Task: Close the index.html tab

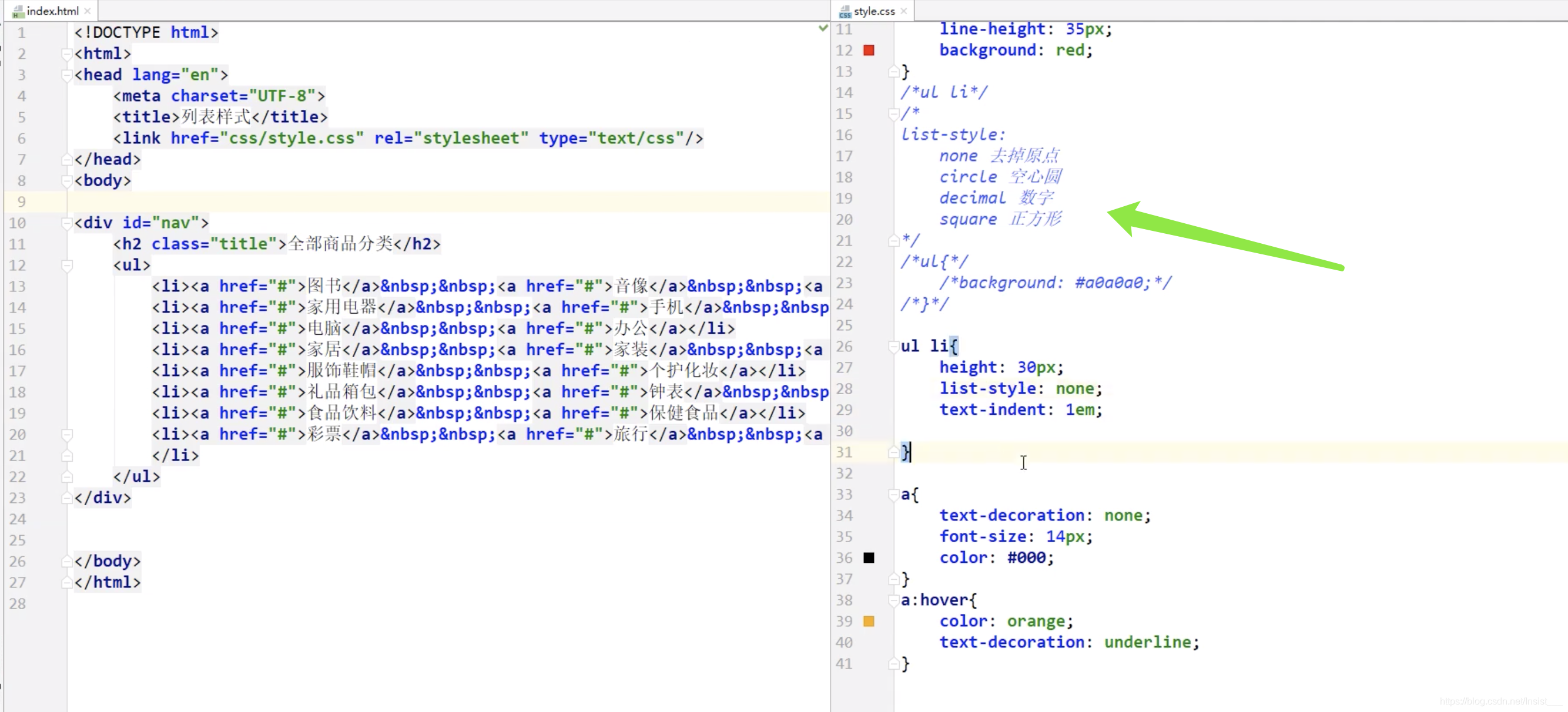Action: click(x=88, y=11)
